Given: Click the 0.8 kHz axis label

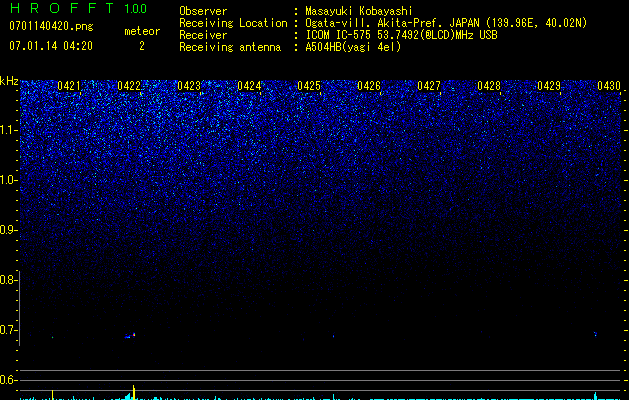Looking at the screenshot, I should 8,280.
